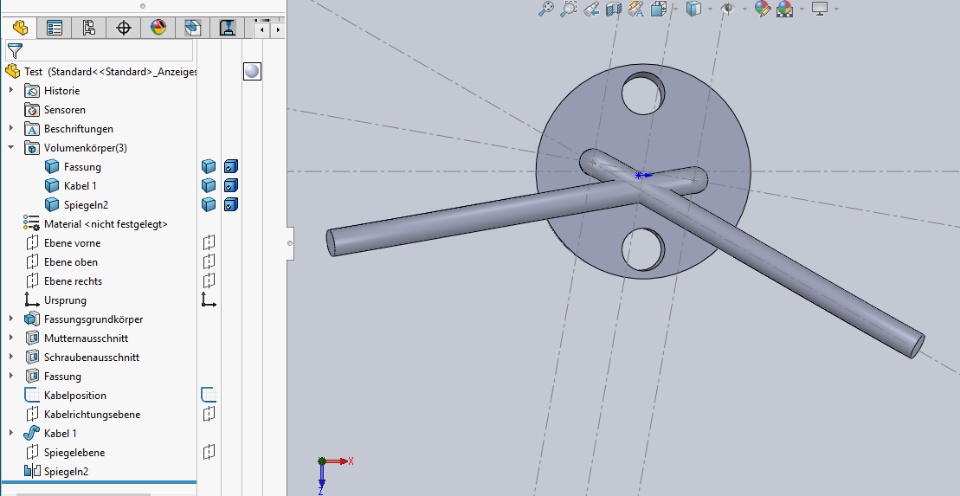Open the display style dropdown arrow

(x=710, y=9)
